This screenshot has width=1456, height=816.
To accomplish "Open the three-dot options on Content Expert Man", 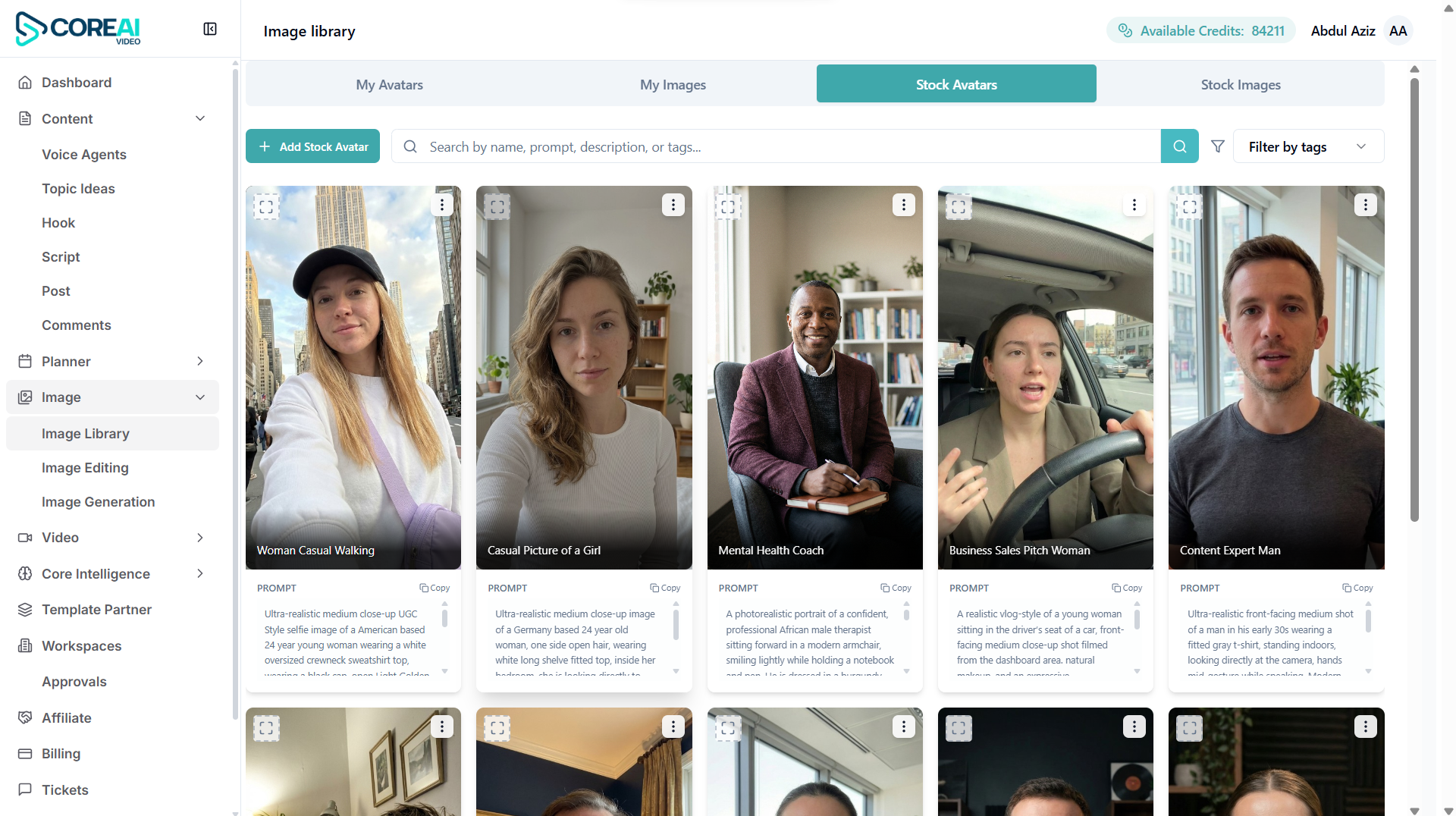I will pyautogui.click(x=1365, y=204).
